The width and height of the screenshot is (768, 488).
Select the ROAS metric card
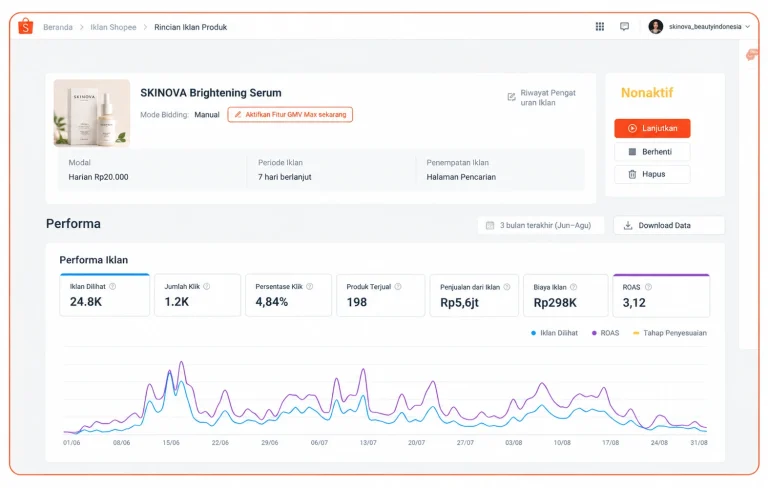click(x=661, y=295)
